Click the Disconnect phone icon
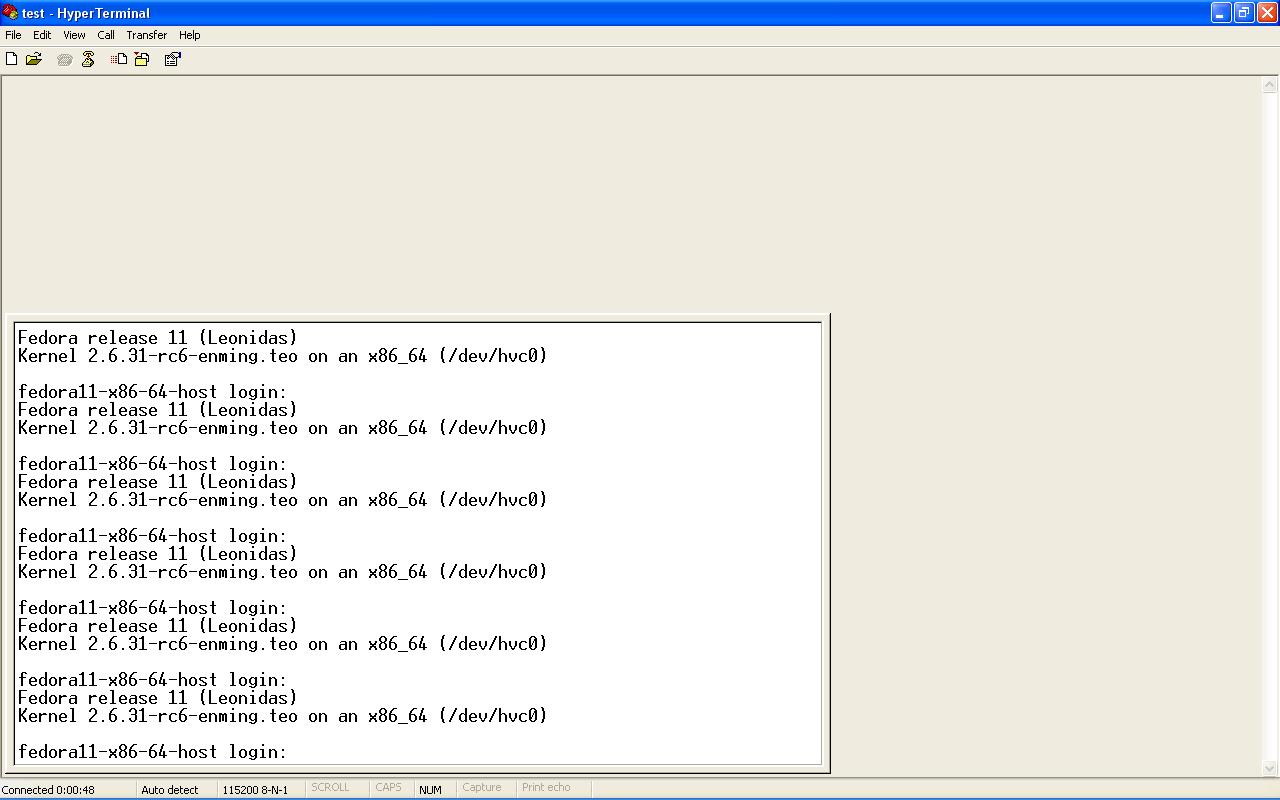Viewport: 1280px width, 800px height. (88, 59)
